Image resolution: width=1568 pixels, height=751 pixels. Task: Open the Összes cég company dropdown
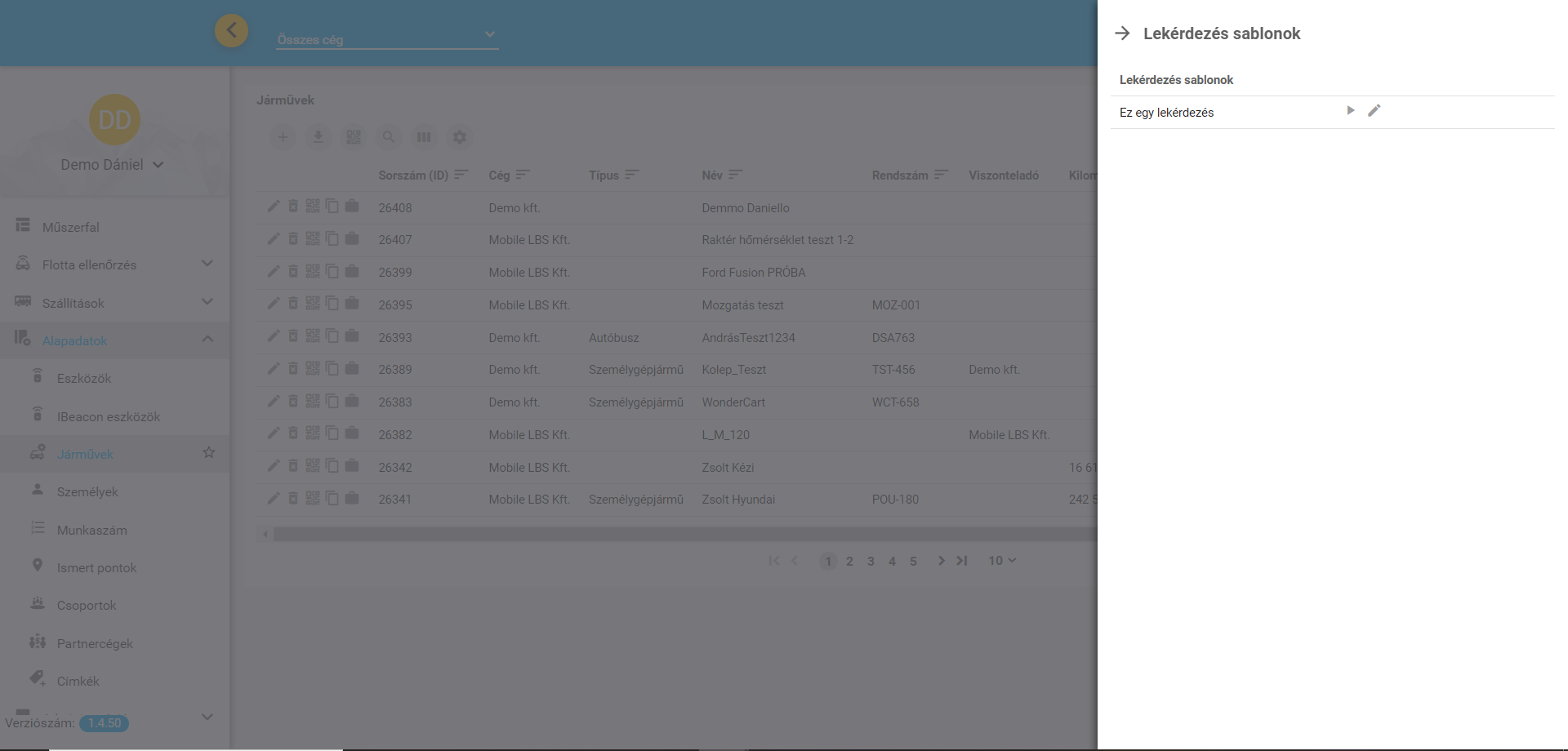click(386, 38)
